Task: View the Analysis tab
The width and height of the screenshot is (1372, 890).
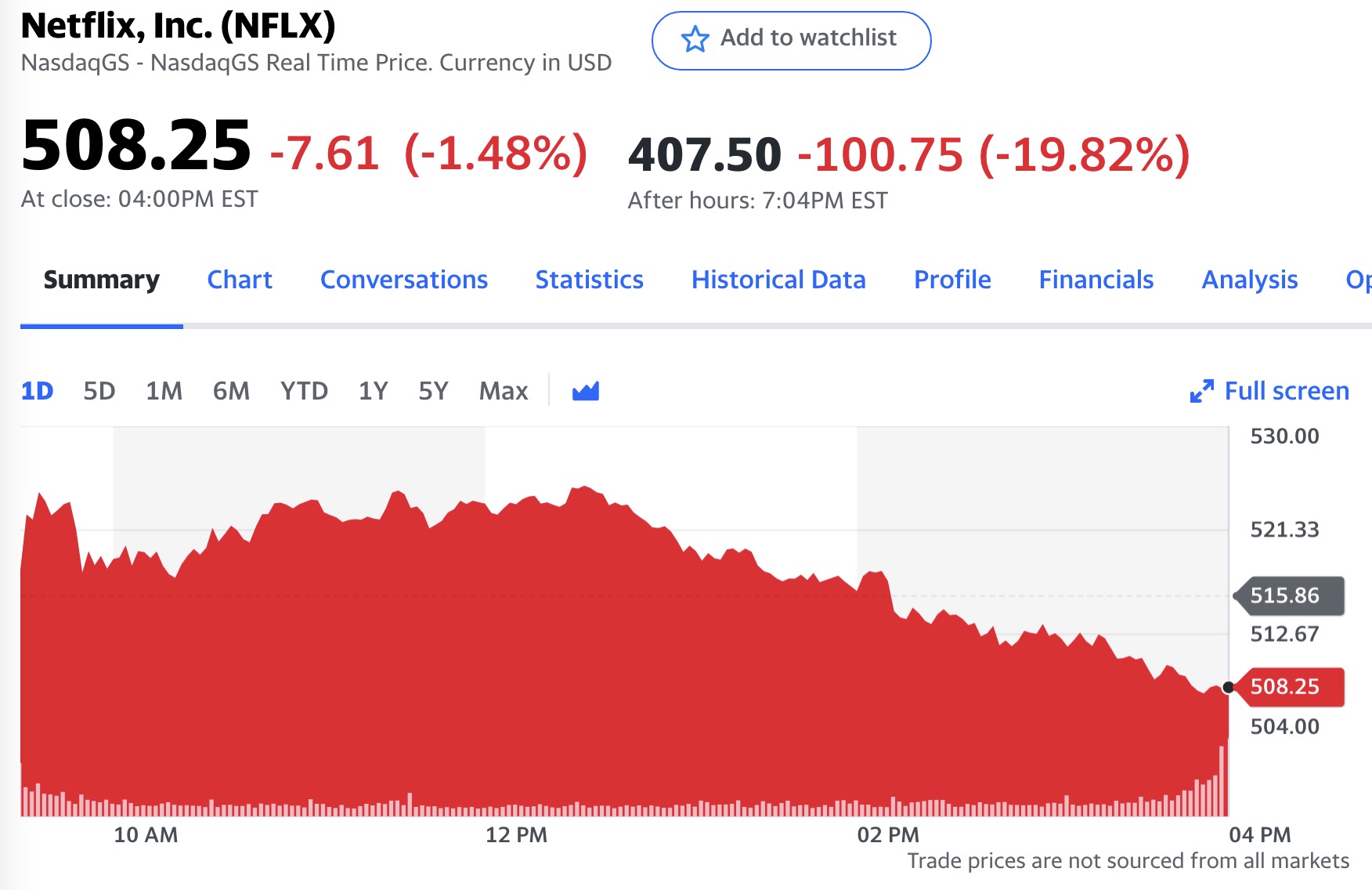Action: click(1249, 280)
